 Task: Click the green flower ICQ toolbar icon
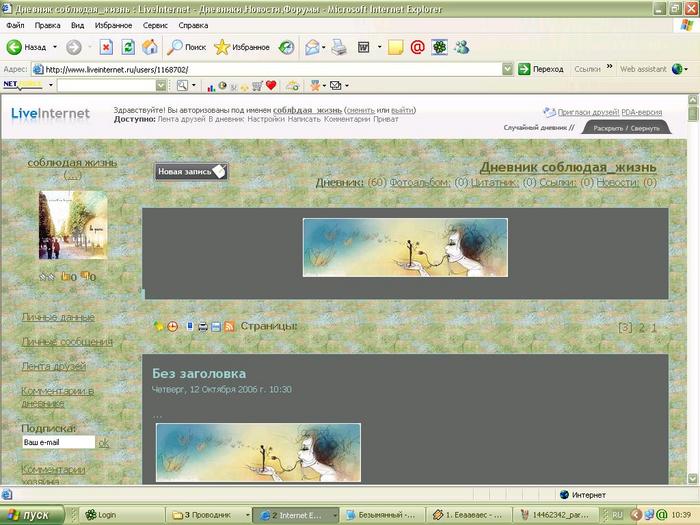click(439, 47)
